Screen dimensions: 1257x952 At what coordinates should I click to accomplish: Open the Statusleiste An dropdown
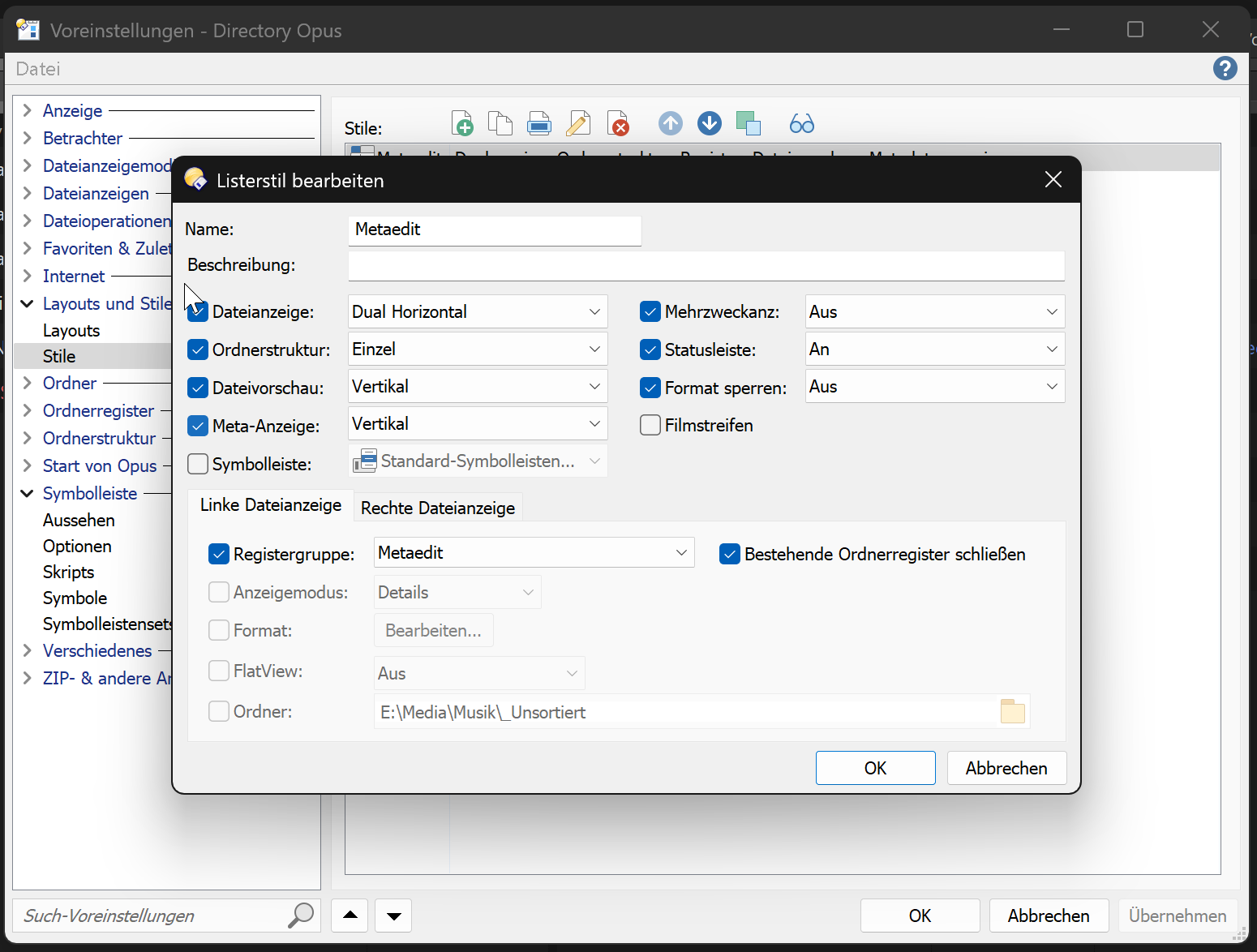pyautogui.click(x=935, y=349)
